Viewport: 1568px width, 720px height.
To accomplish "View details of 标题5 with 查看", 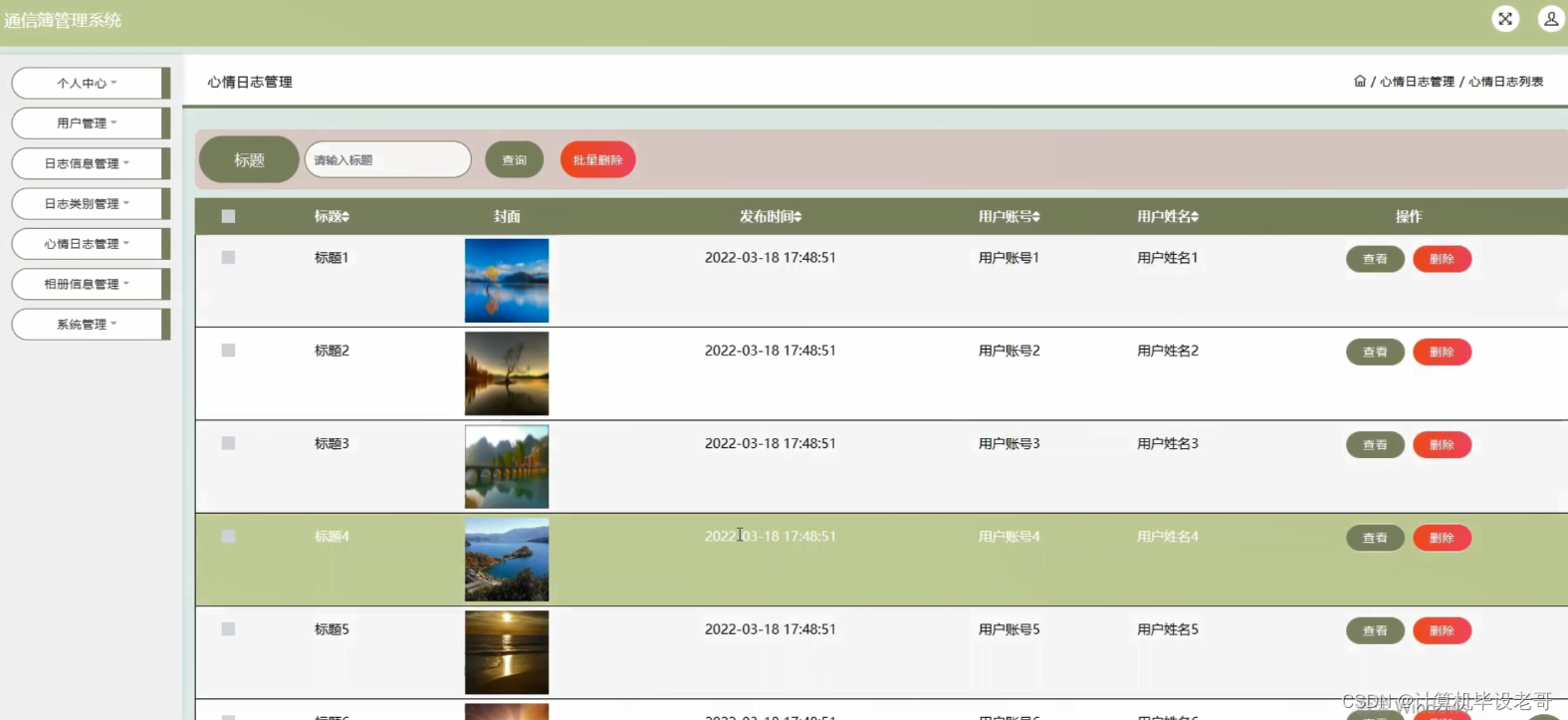I will click(1375, 630).
